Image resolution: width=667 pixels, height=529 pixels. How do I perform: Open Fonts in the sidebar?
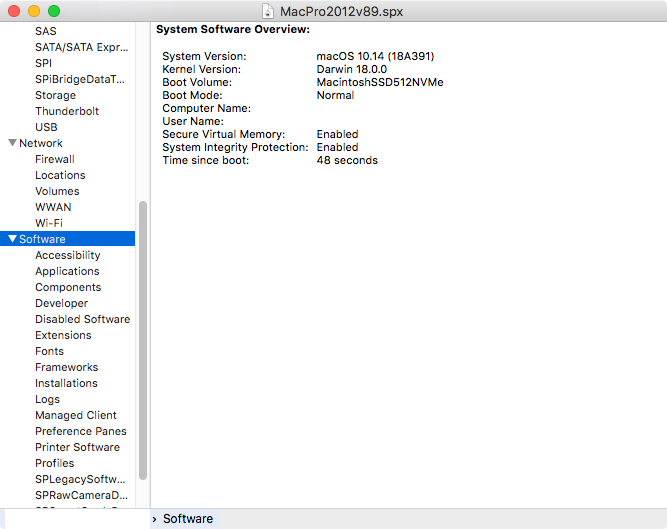coord(49,351)
